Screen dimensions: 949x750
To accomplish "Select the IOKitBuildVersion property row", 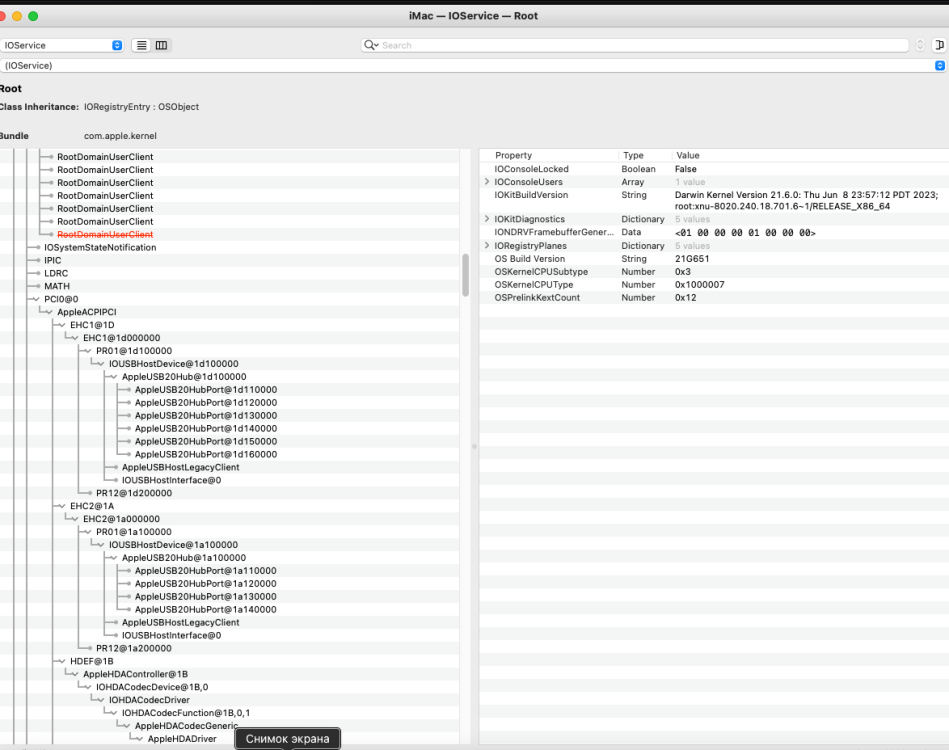I will point(714,200).
